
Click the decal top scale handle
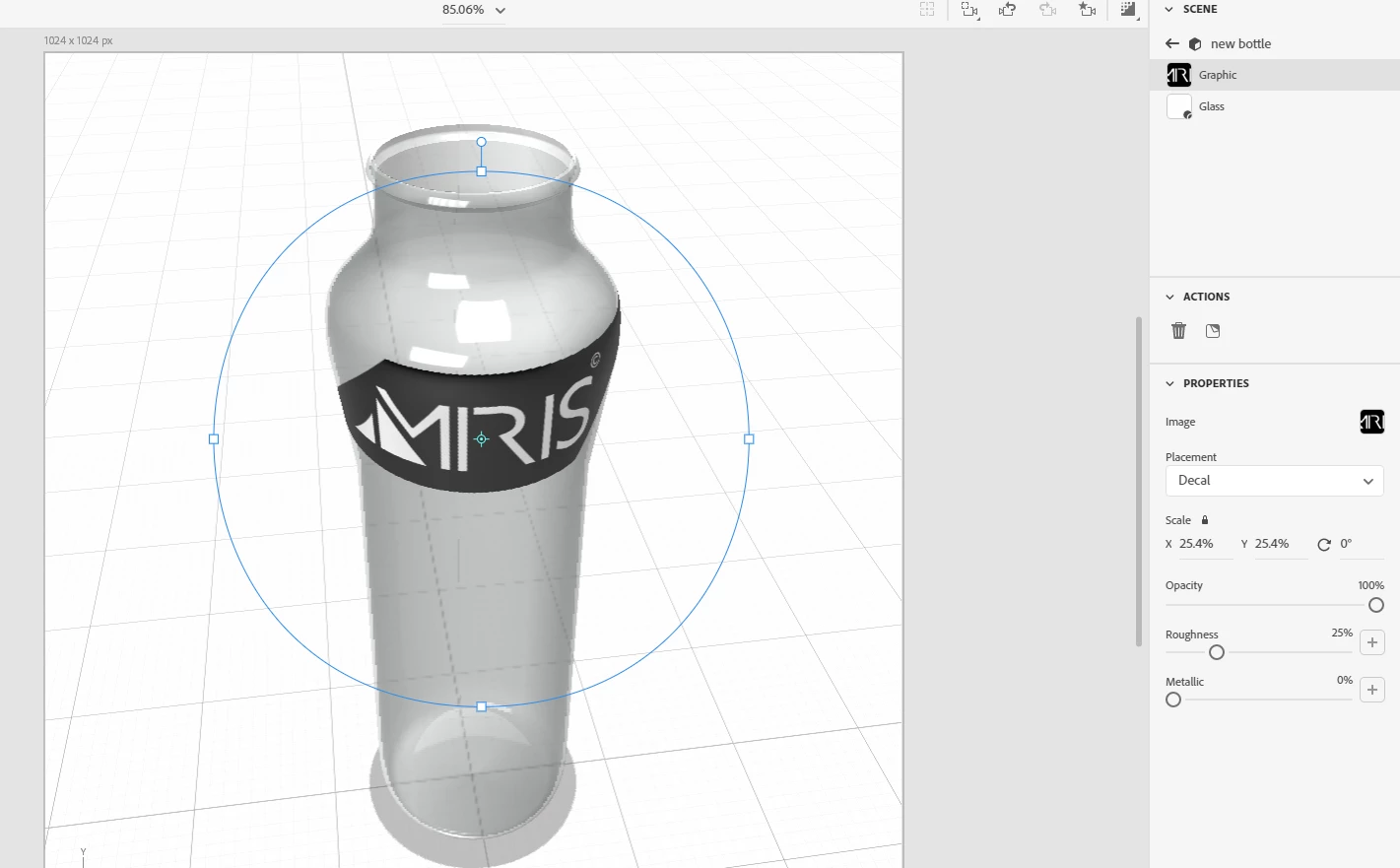(482, 171)
